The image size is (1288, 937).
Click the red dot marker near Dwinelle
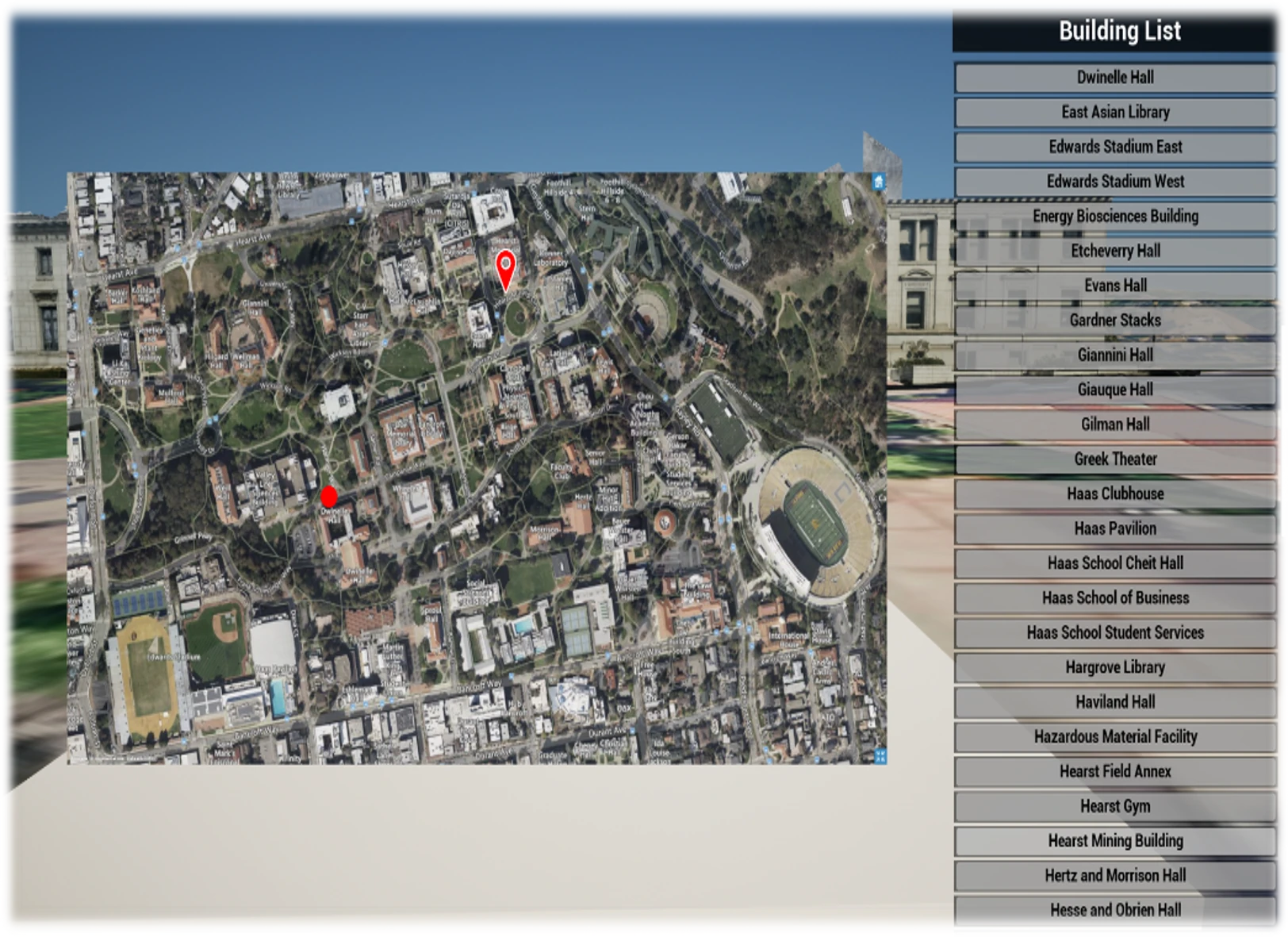click(329, 497)
